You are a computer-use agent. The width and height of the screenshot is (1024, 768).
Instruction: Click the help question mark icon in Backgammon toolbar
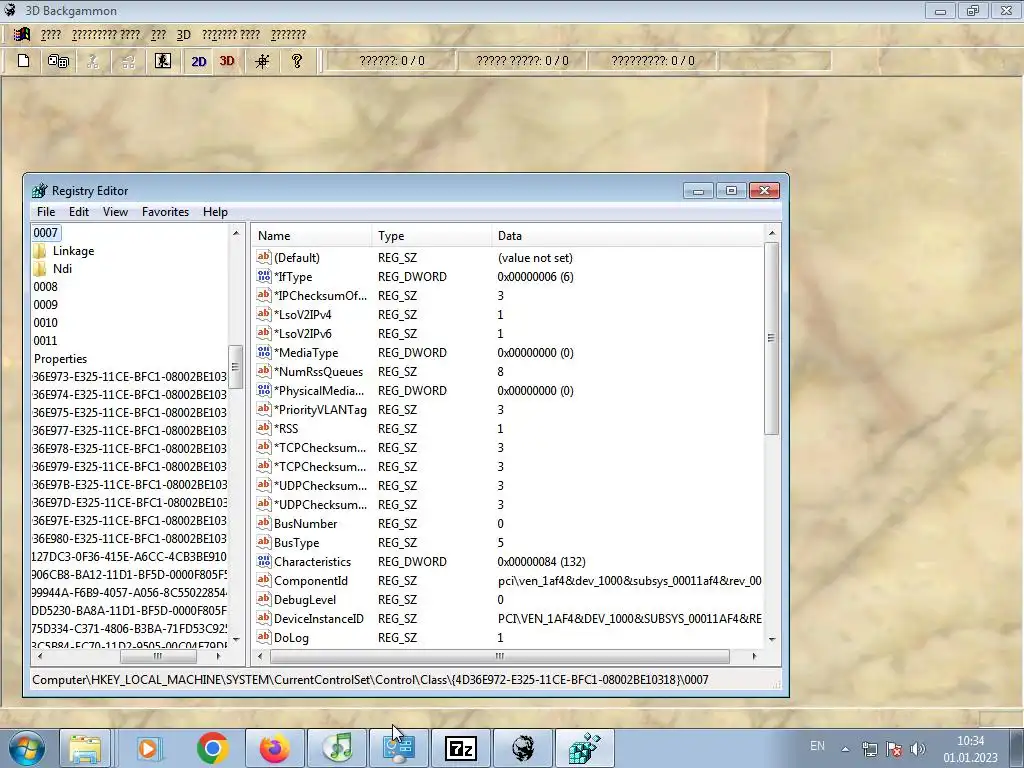(x=297, y=61)
